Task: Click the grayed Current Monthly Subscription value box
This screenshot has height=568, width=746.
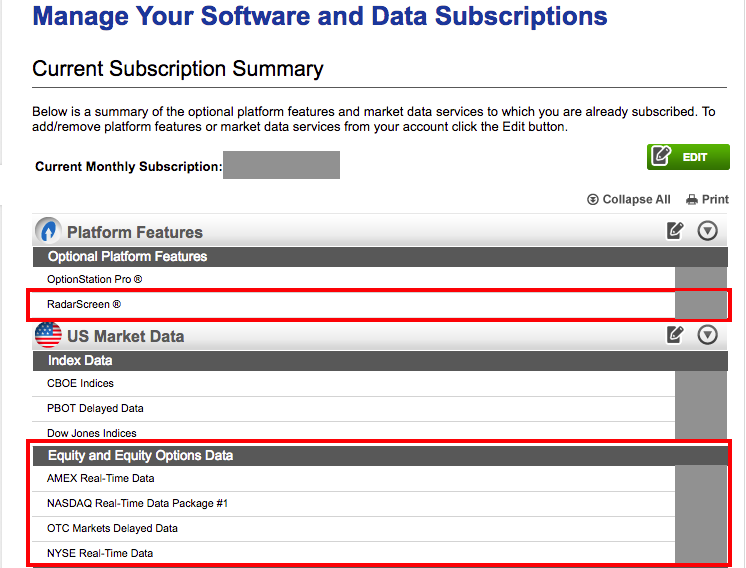Action: click(x=281, y=165)
